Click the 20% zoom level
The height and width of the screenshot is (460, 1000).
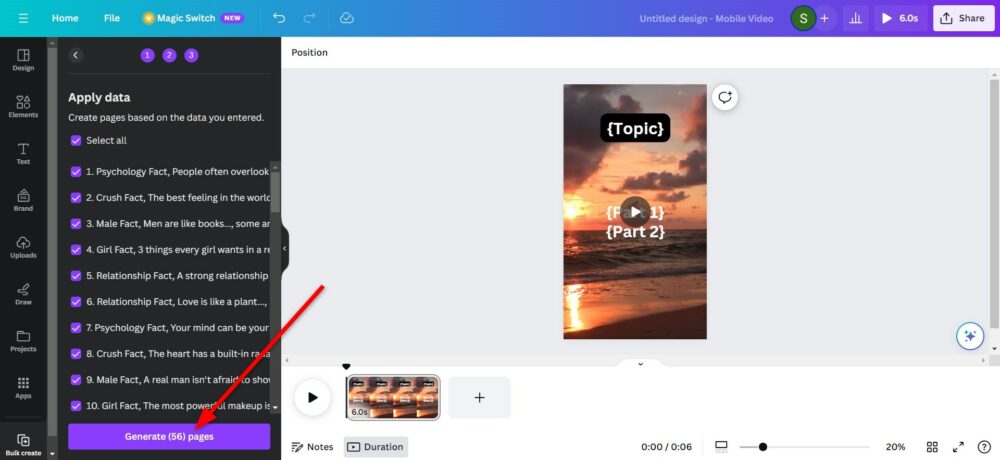pyautogui.click(x=895, y=447)
